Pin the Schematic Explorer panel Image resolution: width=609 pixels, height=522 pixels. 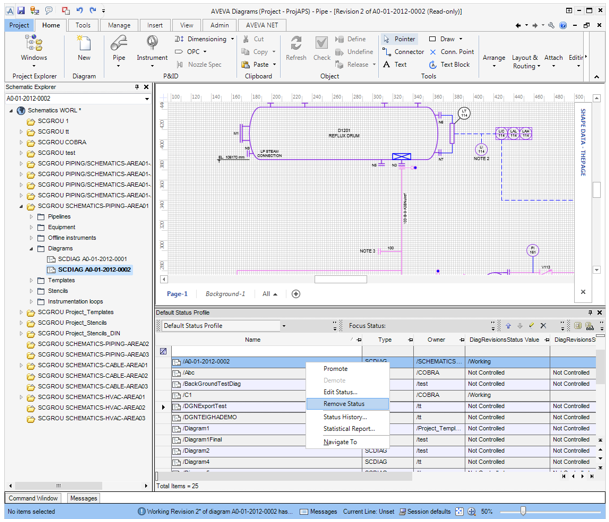(137, 87)
